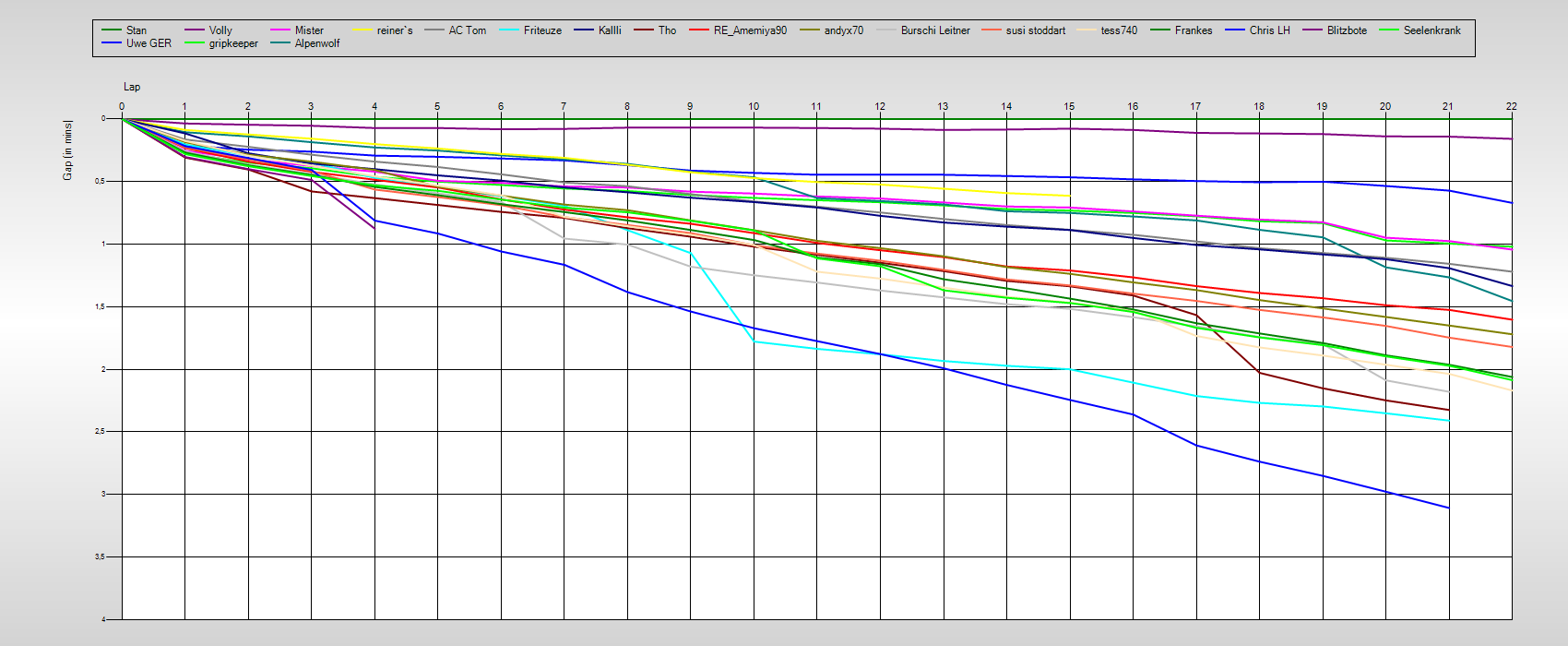This screenshot has height=646, width=1568.
Task: Select Kallli legend entry
Action: (x=609, y=30)
